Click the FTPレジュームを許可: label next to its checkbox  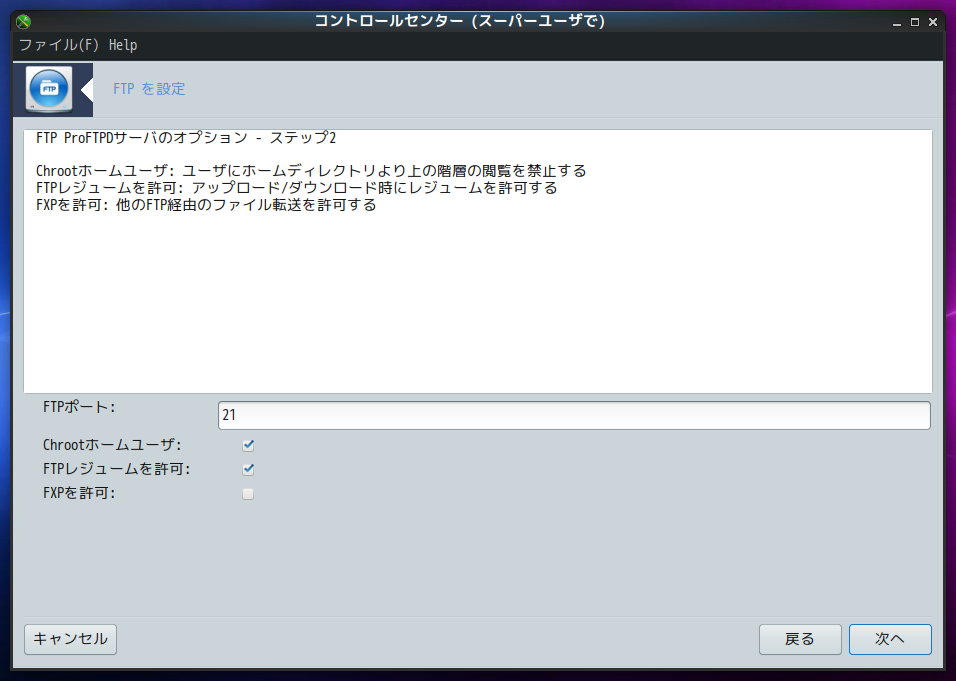tap(116, 469)
